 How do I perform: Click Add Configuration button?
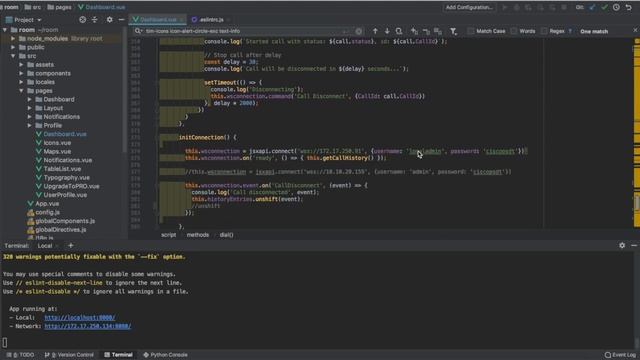point(469,7)
